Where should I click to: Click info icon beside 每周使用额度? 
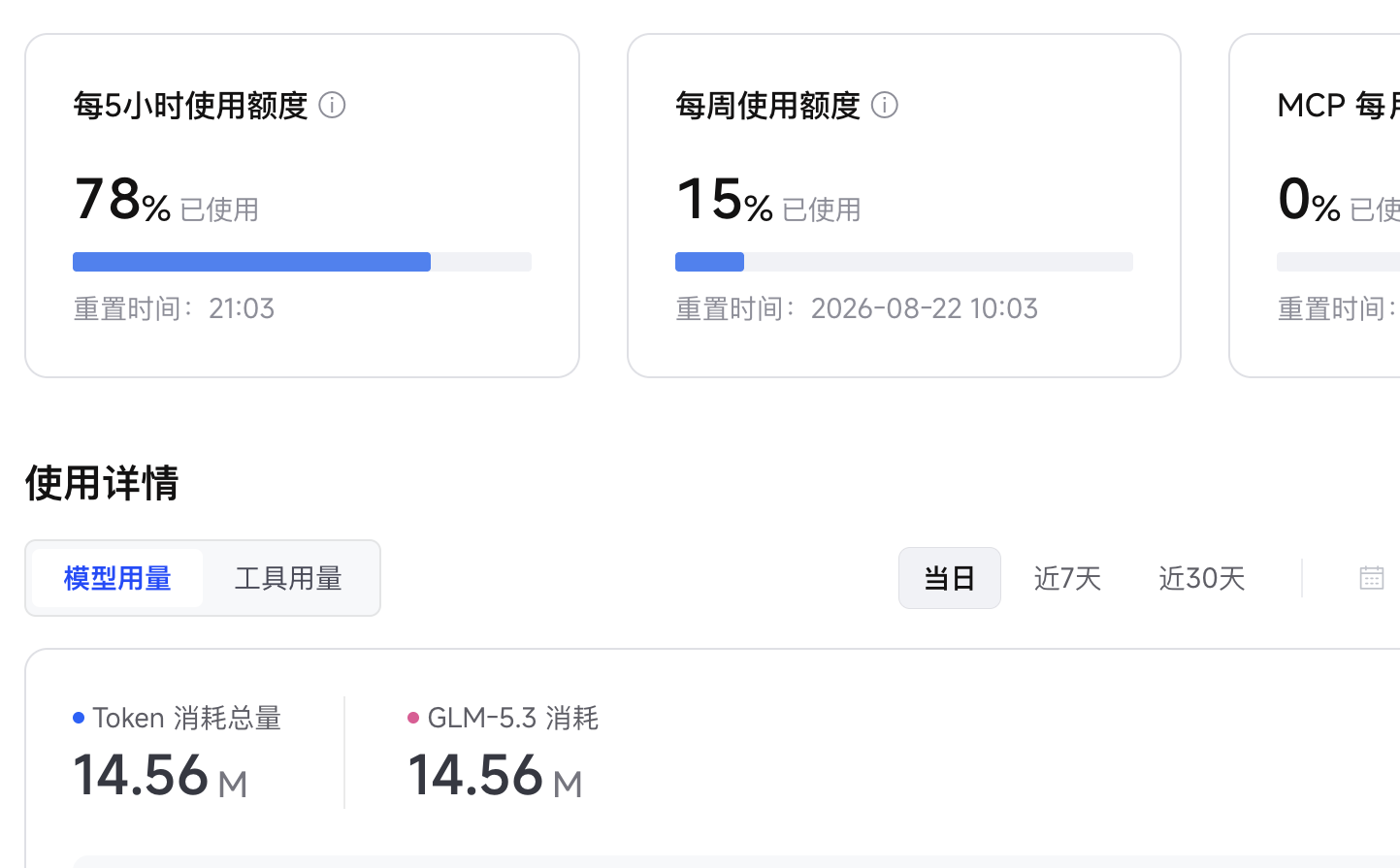point(885,105)
